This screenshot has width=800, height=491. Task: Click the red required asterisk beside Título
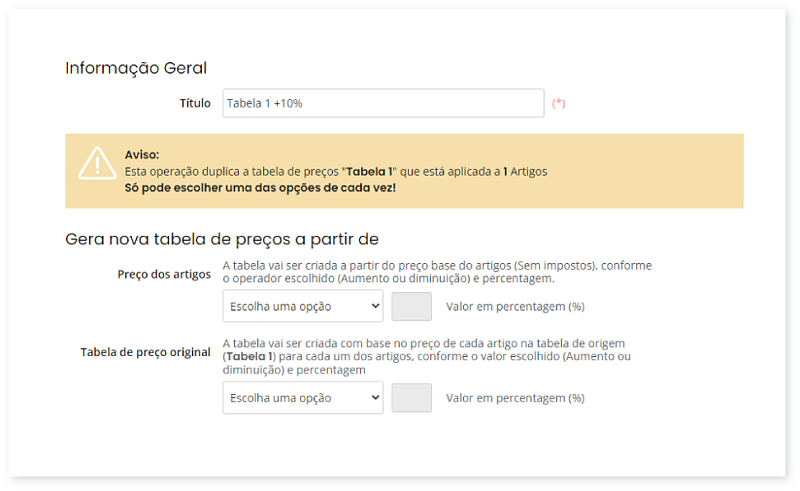tap(558, 103)
